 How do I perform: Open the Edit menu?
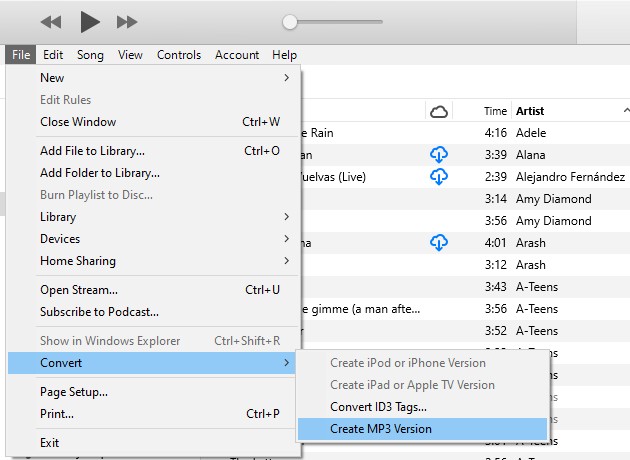(53, 55)
